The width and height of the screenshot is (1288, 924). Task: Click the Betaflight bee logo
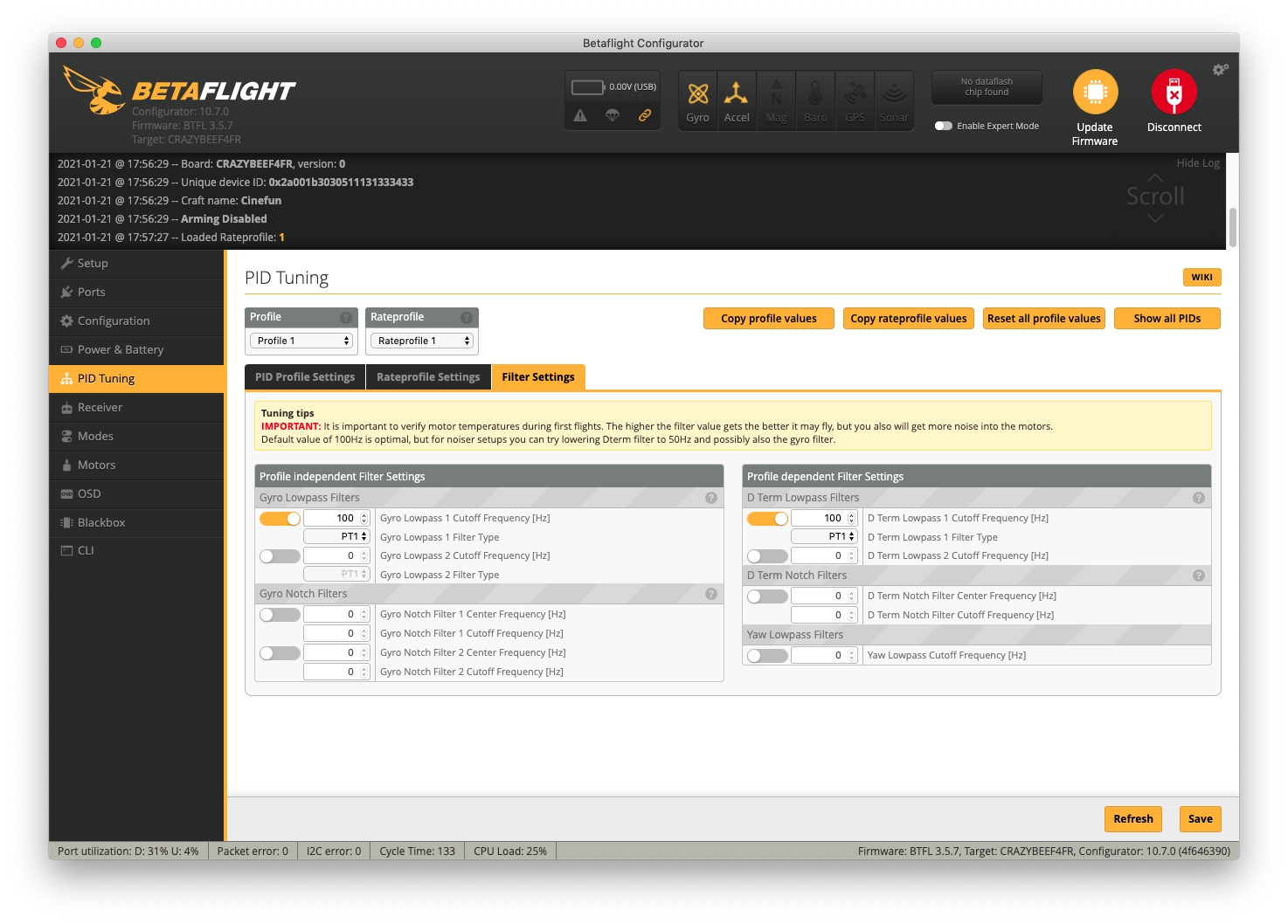[x=94, y=90]
